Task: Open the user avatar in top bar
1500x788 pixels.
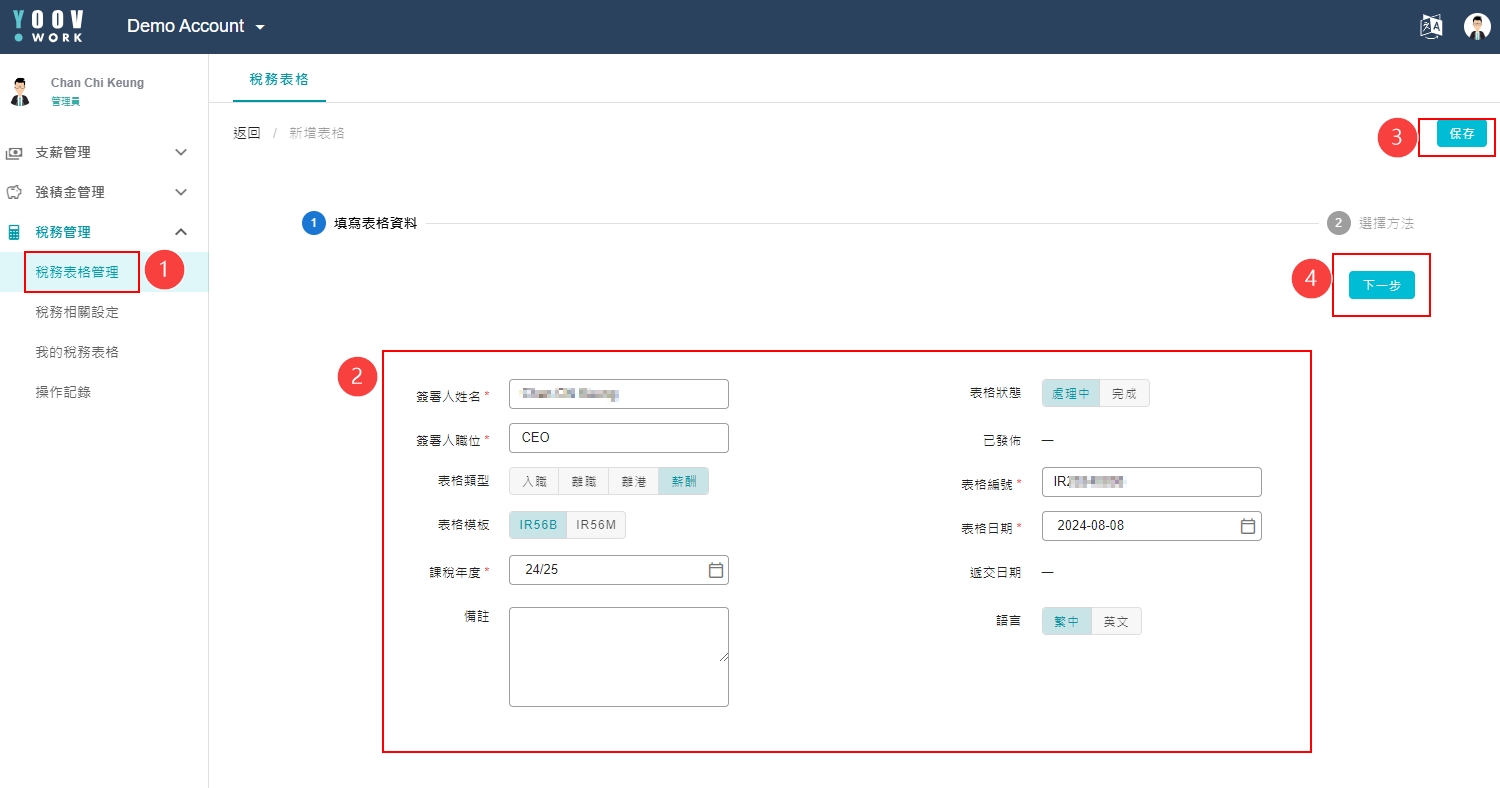Action: click(x=1477, y=27)
